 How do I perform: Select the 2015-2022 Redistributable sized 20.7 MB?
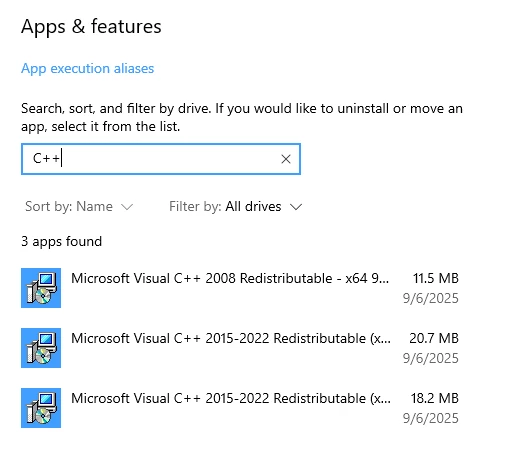(240, 348)
